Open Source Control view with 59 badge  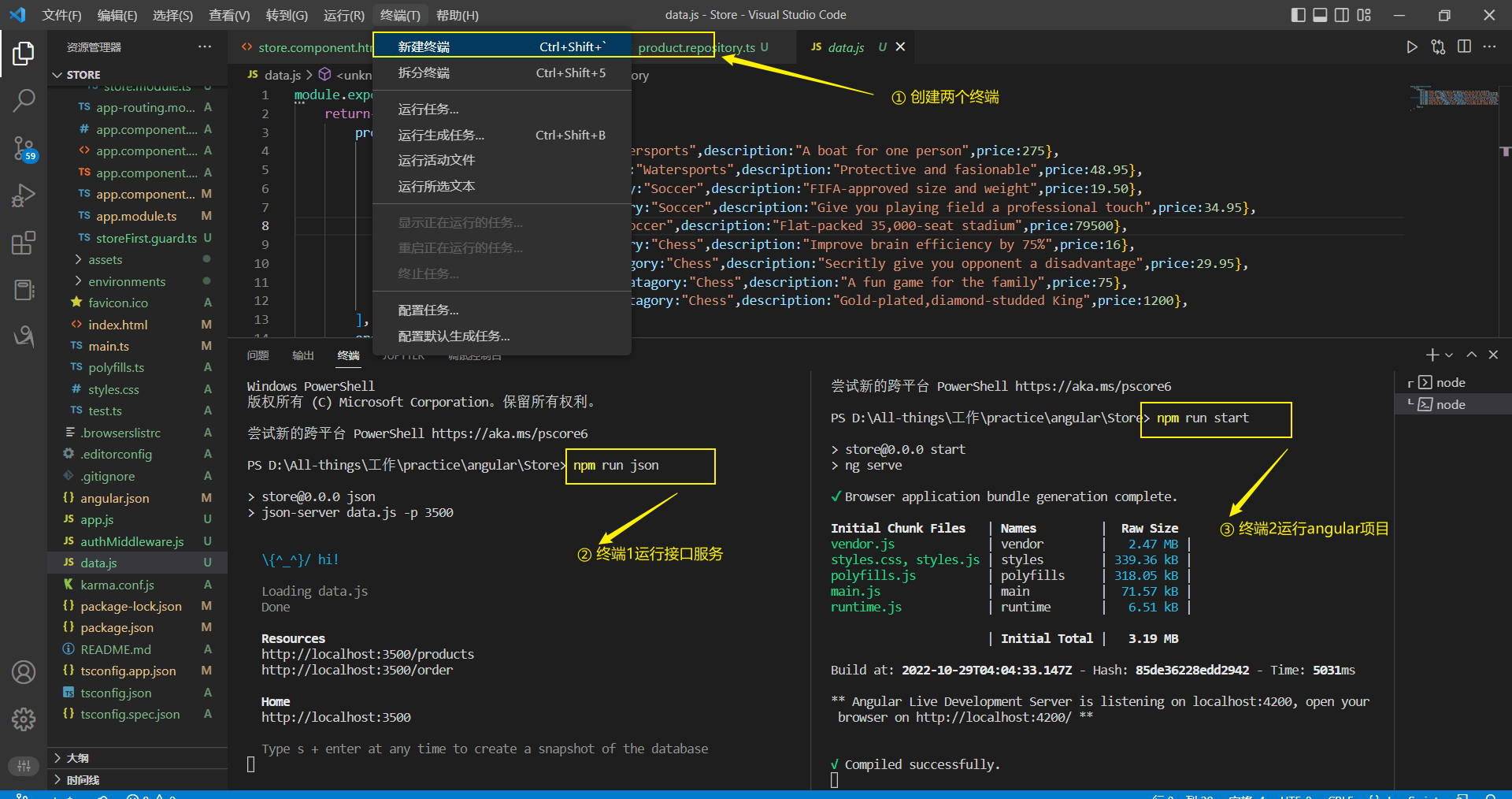[24, 148]
